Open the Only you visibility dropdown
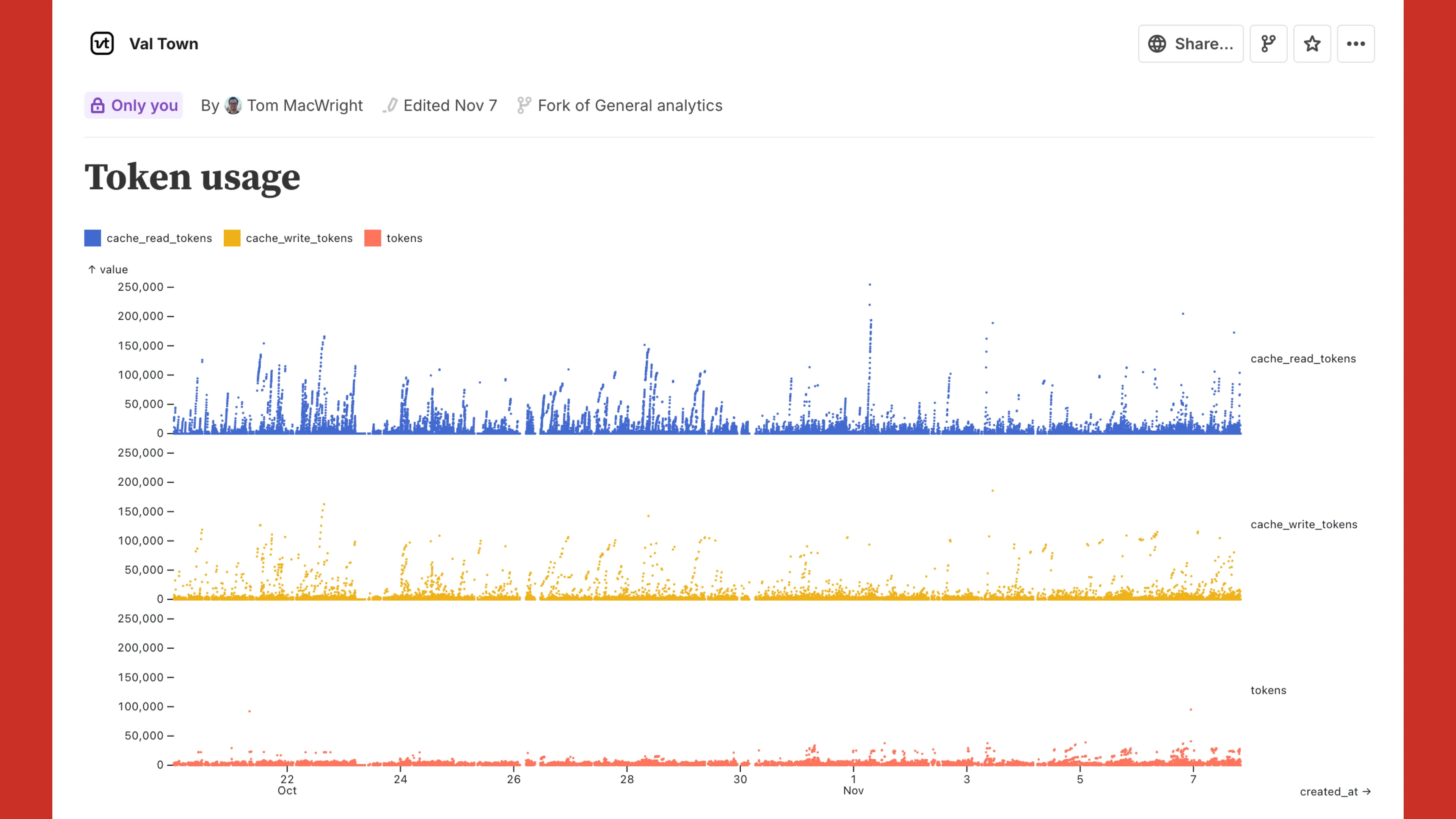This screenshot has height=819, width=1456. 133,105
